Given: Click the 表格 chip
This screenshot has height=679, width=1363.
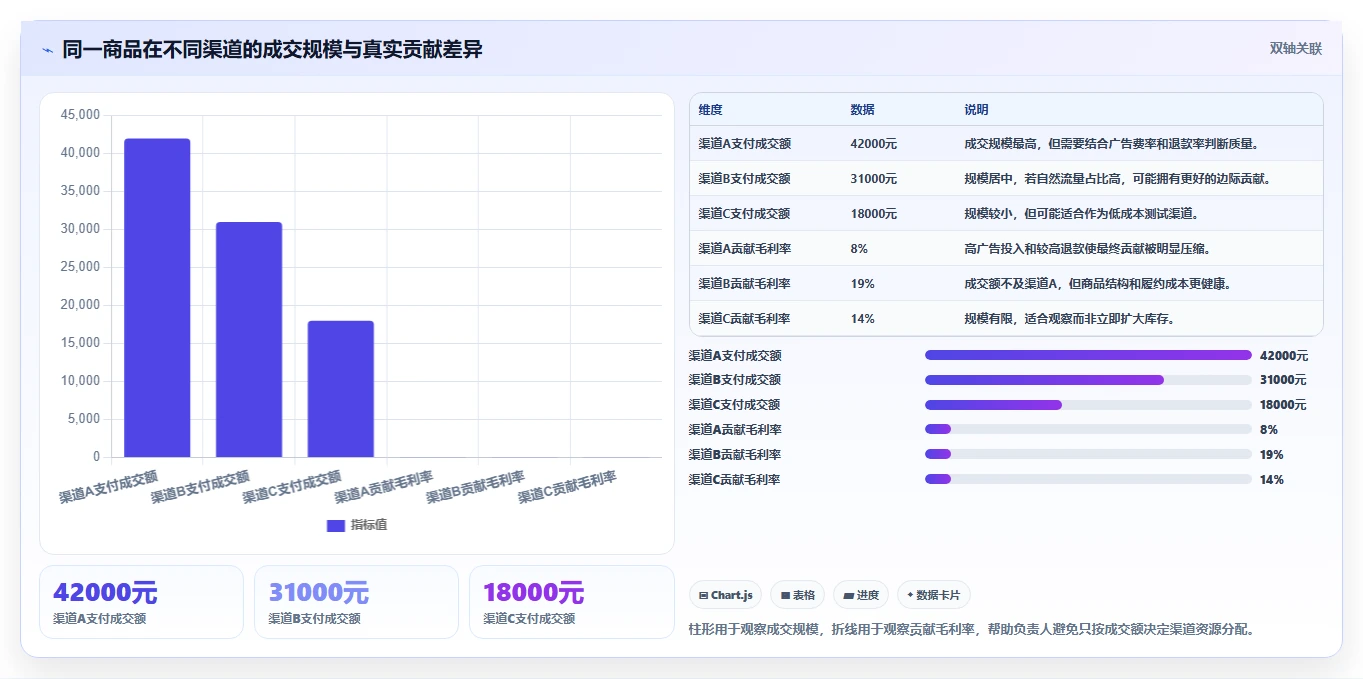Looking at the screenshot, I should (798, 595).
